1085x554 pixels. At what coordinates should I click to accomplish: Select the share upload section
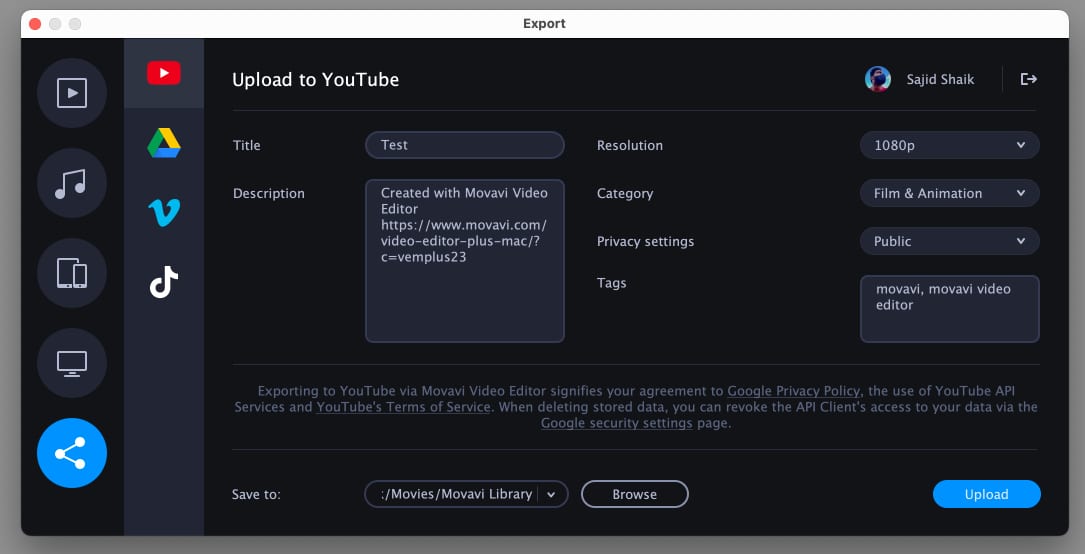click(72, 453)
